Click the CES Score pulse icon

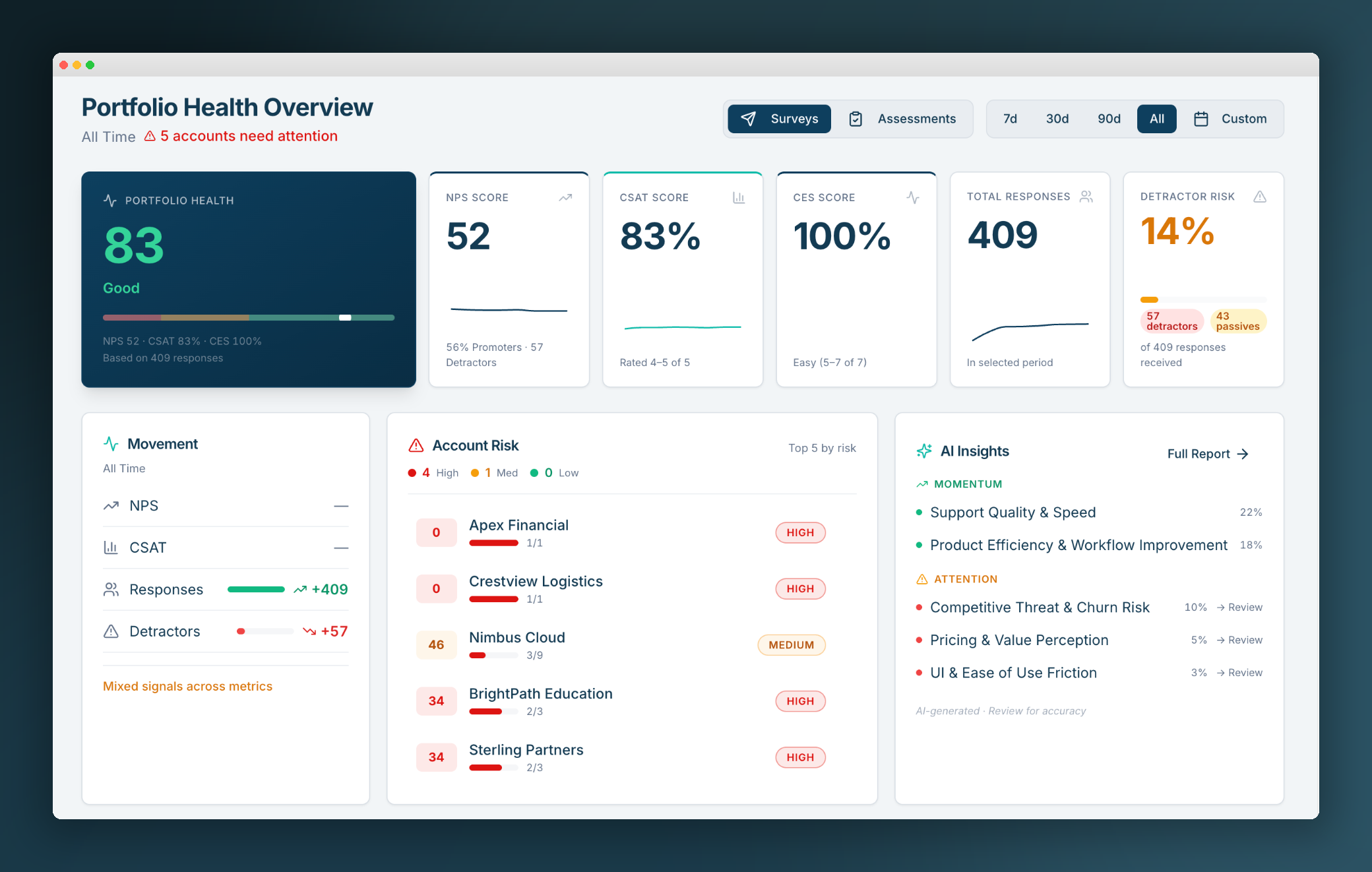click(x=913, y=197)
